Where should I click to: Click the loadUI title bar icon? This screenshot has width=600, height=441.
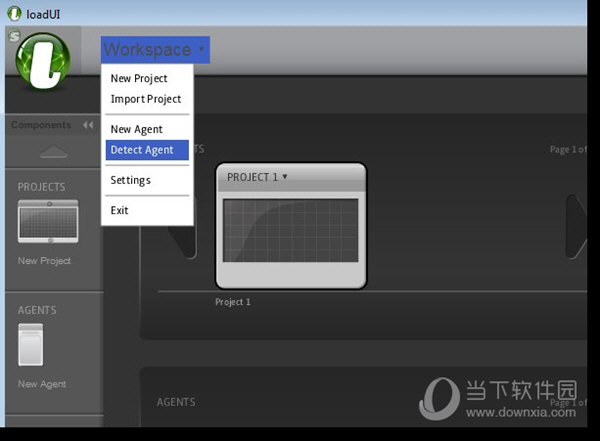coord(15,14)
